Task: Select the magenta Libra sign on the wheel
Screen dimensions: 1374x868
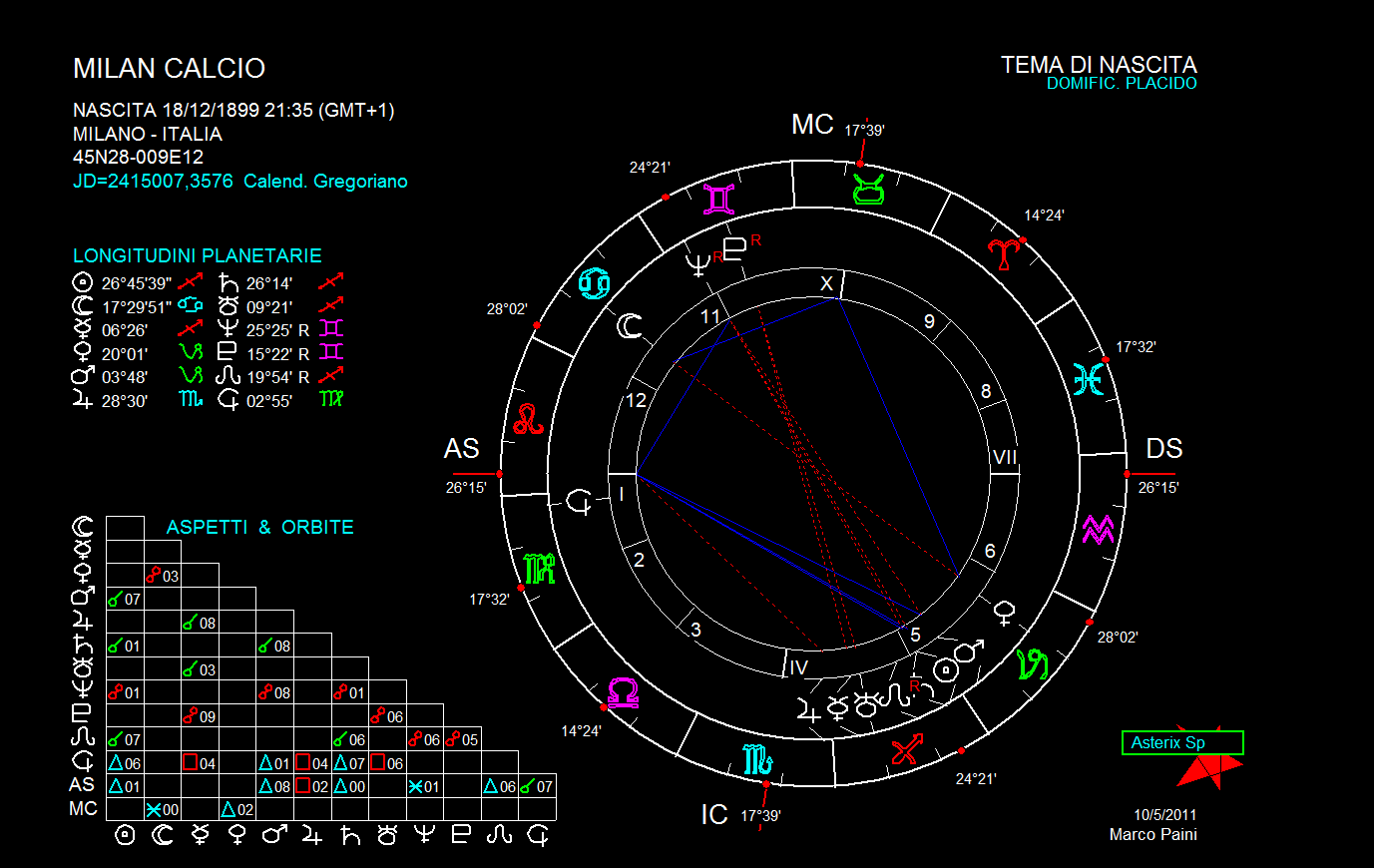Action: pyautogui.click(x=623, y=692)
